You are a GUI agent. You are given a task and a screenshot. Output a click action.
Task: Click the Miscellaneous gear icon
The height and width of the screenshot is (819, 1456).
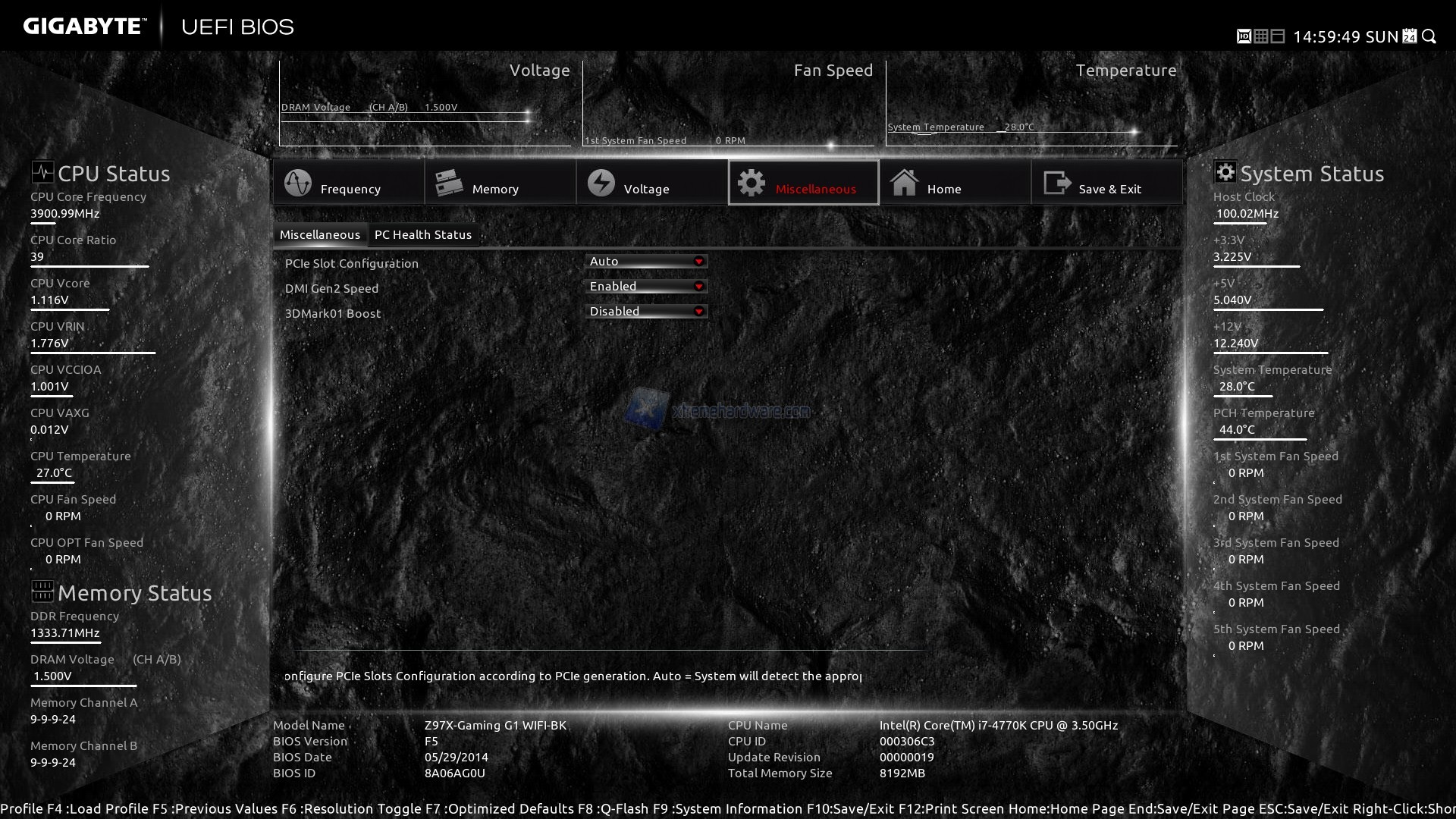(752, 183)
